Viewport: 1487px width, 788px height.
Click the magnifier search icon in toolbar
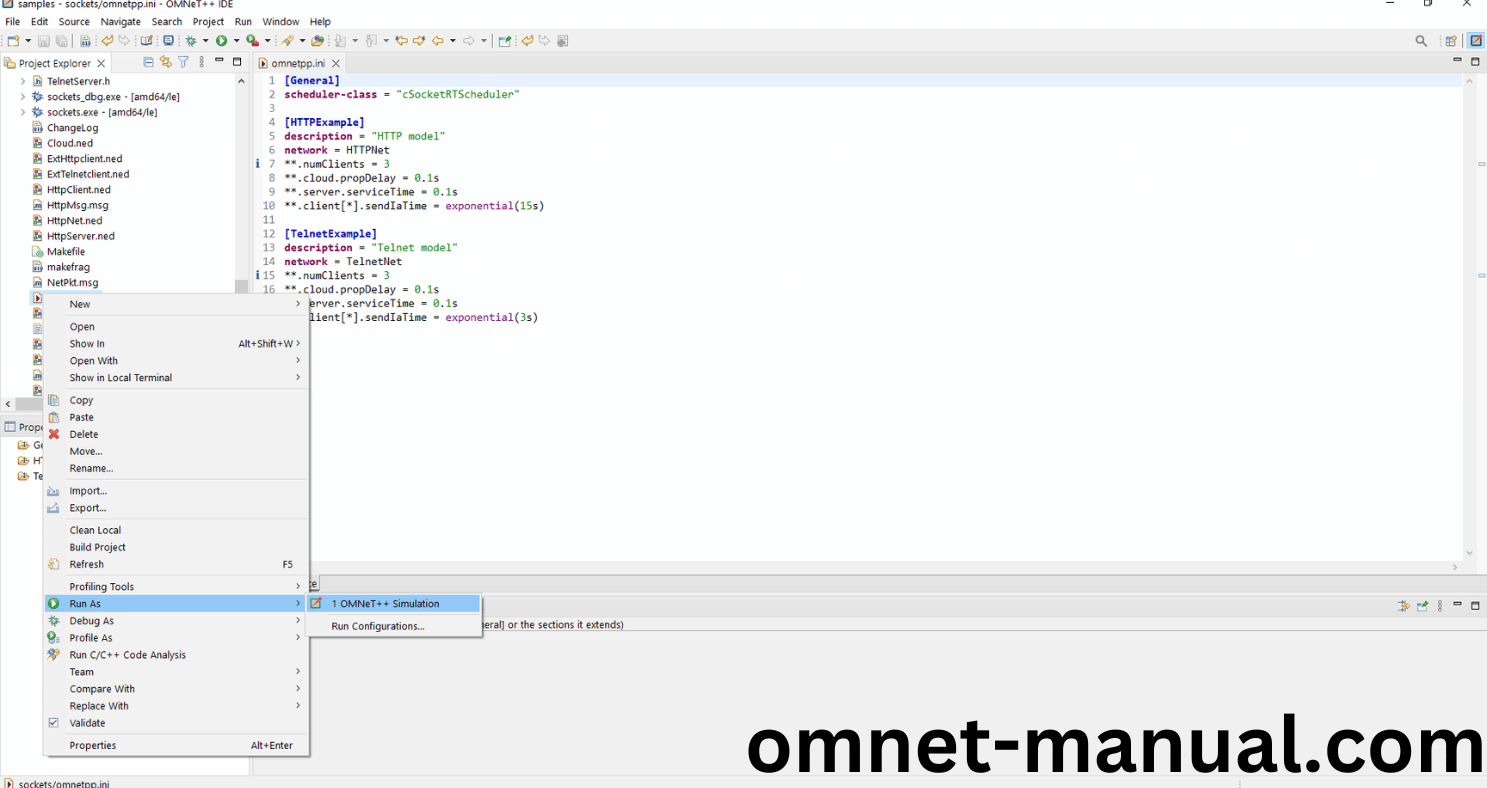(1421, 41)
